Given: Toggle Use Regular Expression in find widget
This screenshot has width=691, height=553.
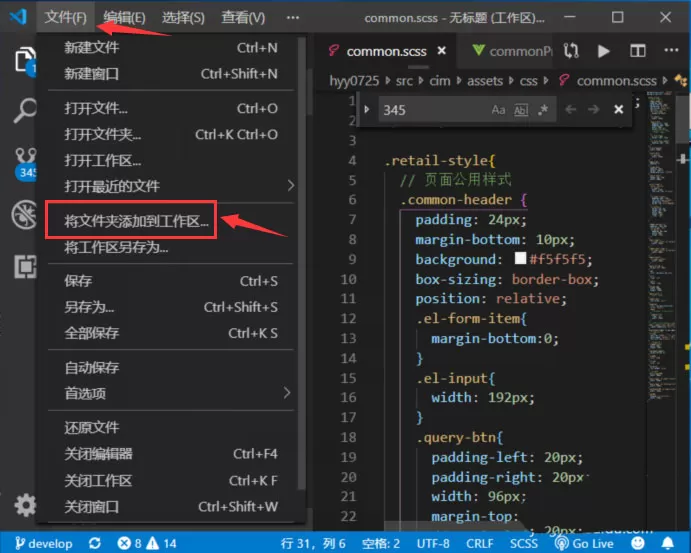Looking at the screenshot, I should [x=543, y=110].
